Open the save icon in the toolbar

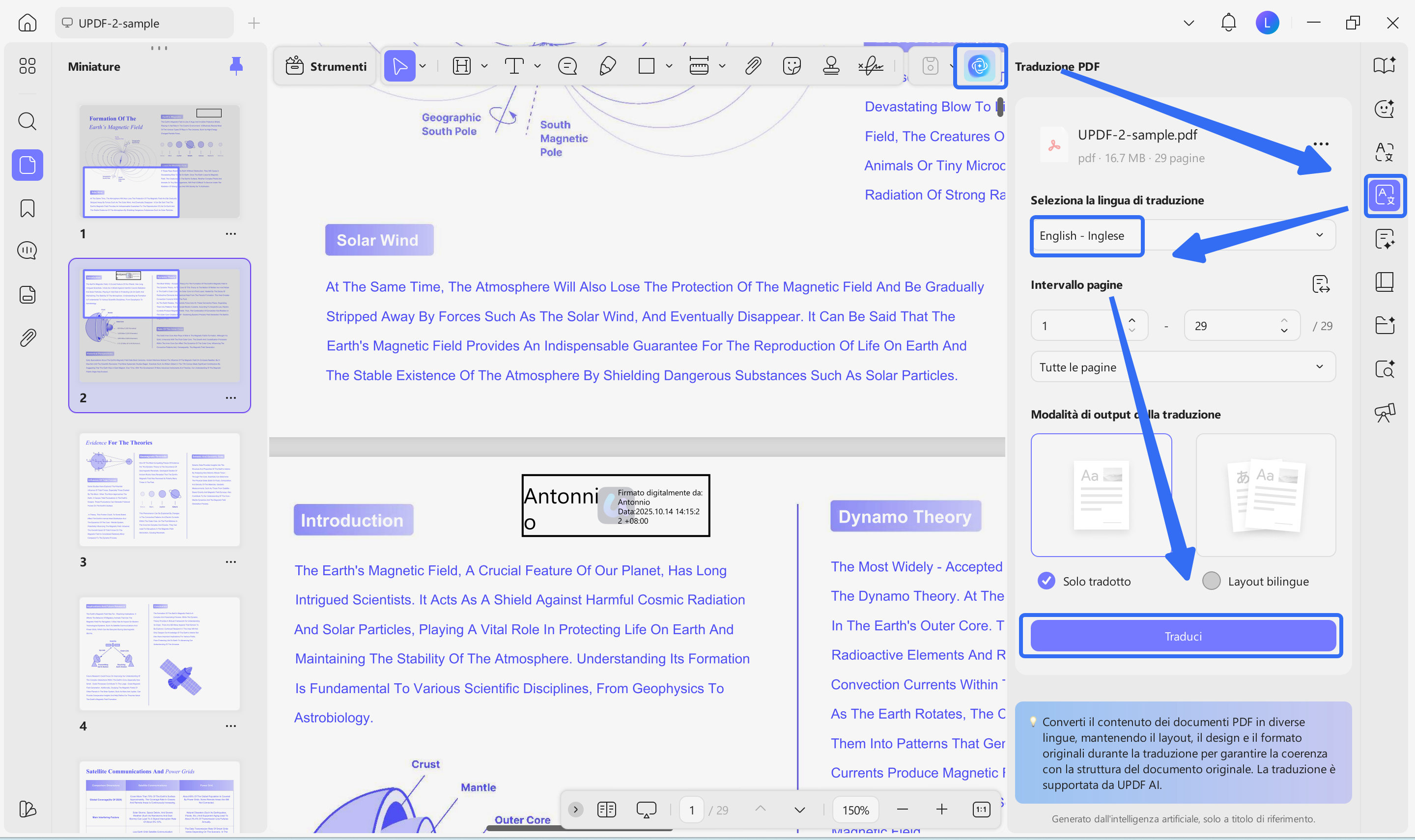(x=930, y=66)
